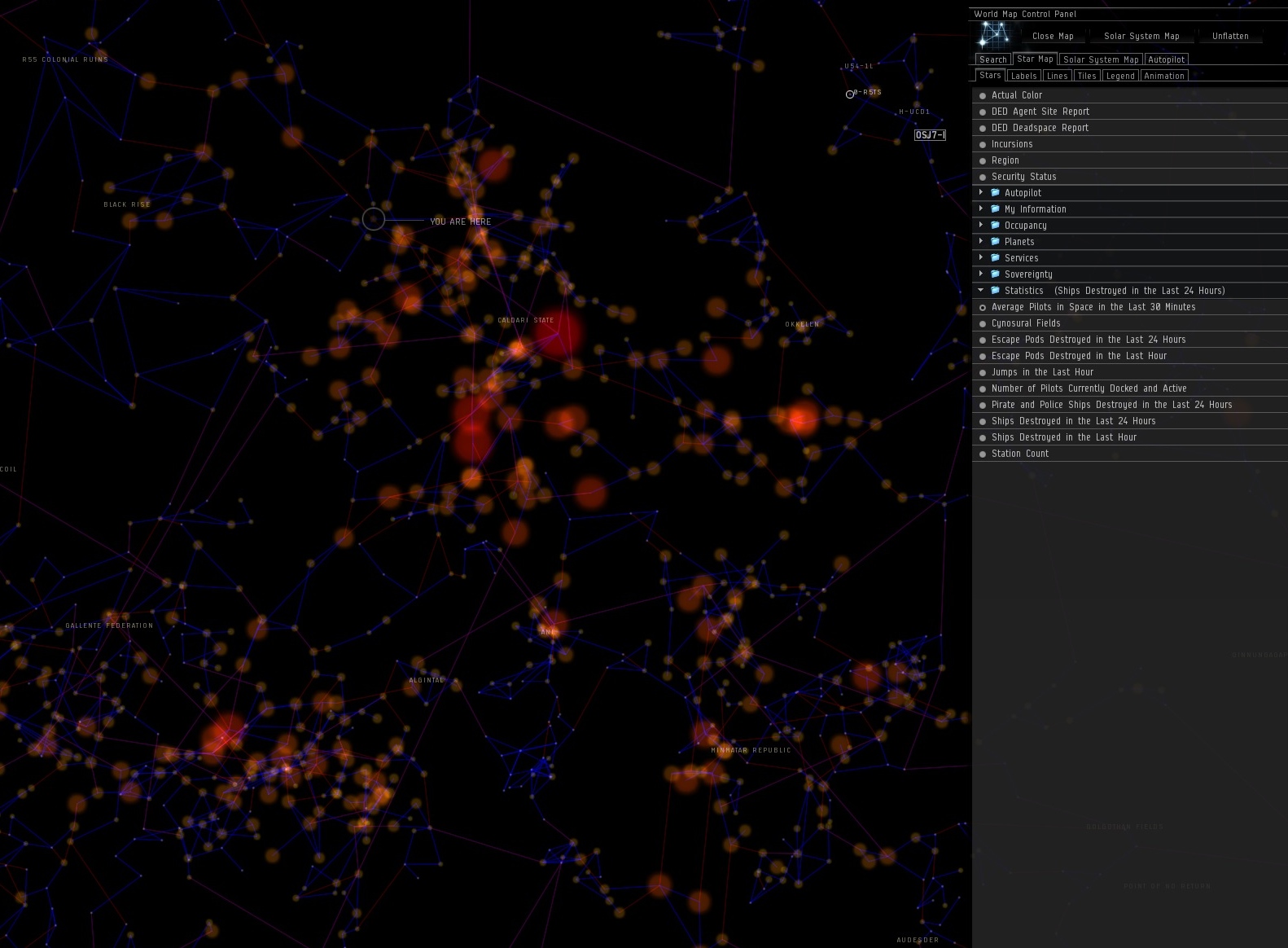Screen dimensions: 1288x948
Task: Click the Close Map button
Action: (1053, 36)
